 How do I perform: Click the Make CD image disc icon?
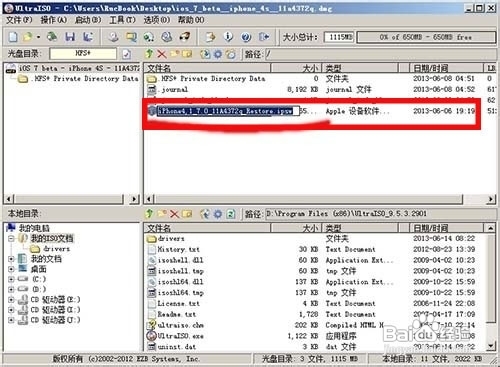click(x=113, y=37)
